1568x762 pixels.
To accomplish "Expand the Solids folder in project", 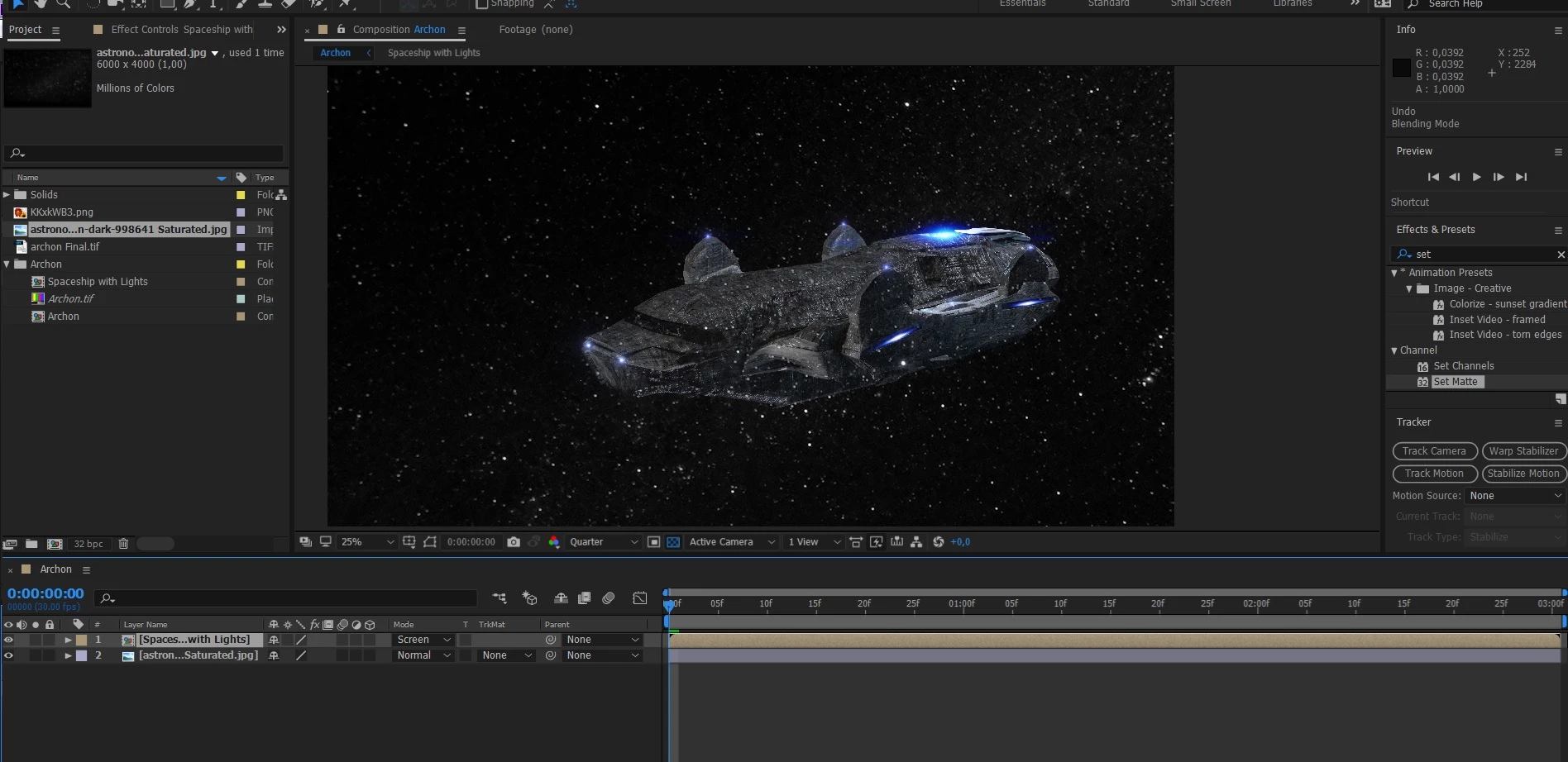I will [7, 195].
